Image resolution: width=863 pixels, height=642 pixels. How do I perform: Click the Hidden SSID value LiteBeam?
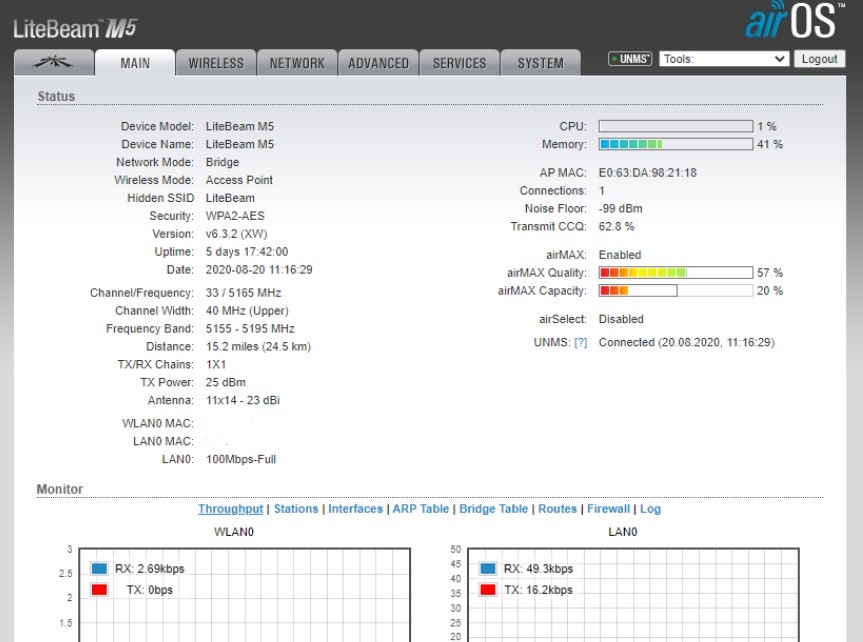pos(230,198)
